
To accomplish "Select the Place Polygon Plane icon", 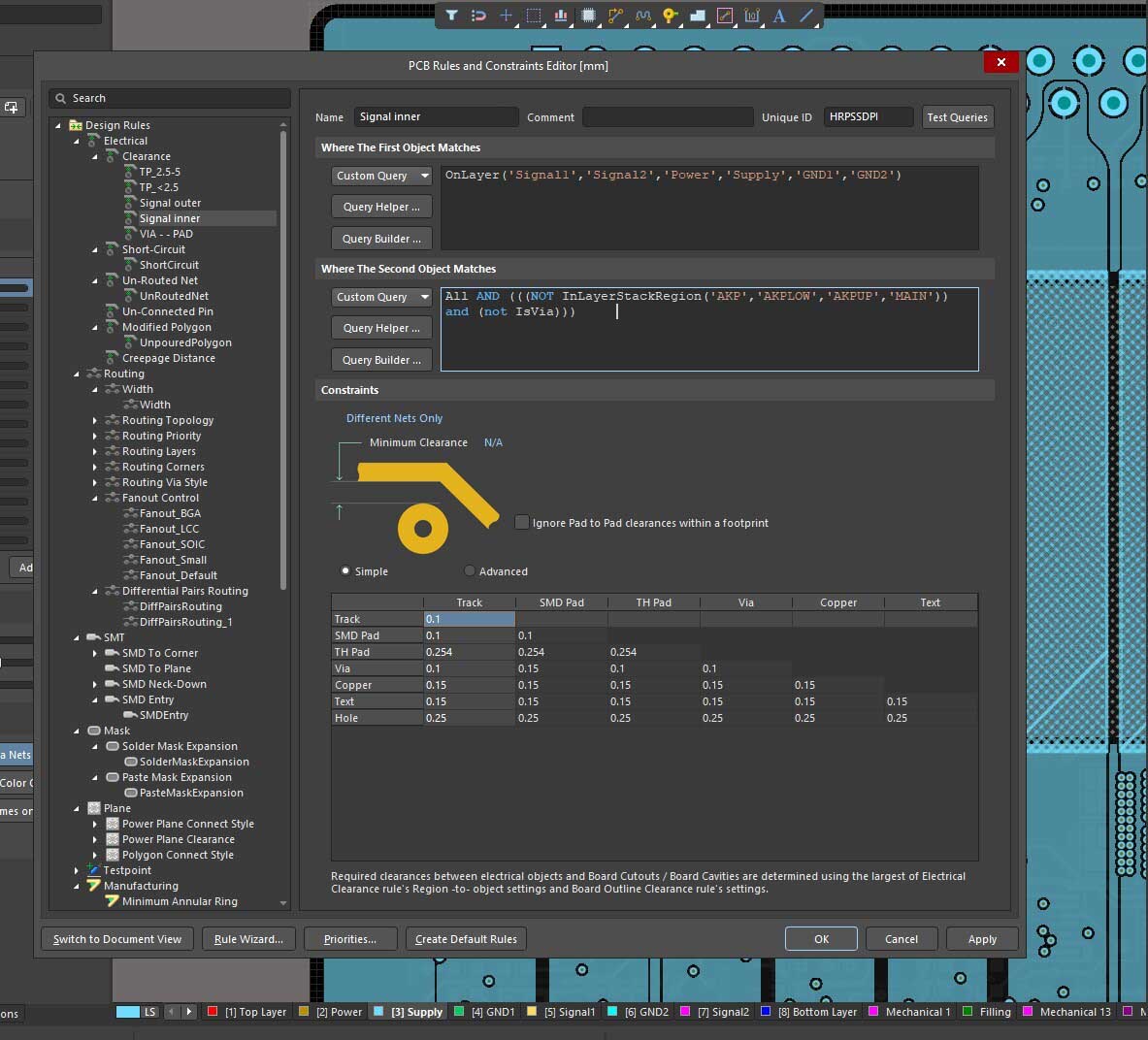I will coord(698,16).
